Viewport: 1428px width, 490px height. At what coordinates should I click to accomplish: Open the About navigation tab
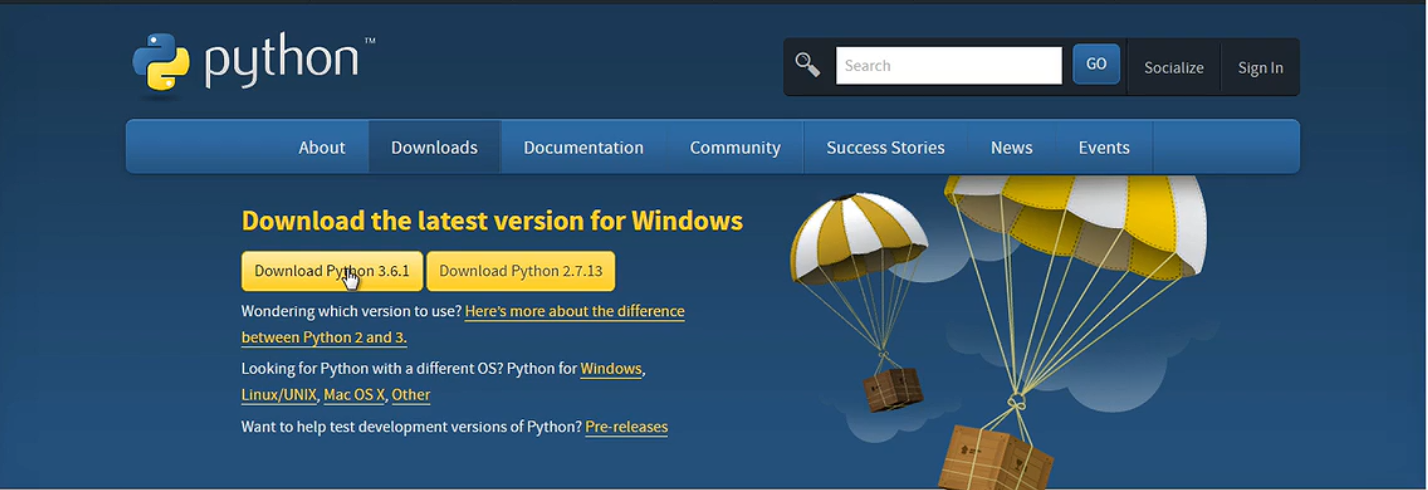(322, 147)
